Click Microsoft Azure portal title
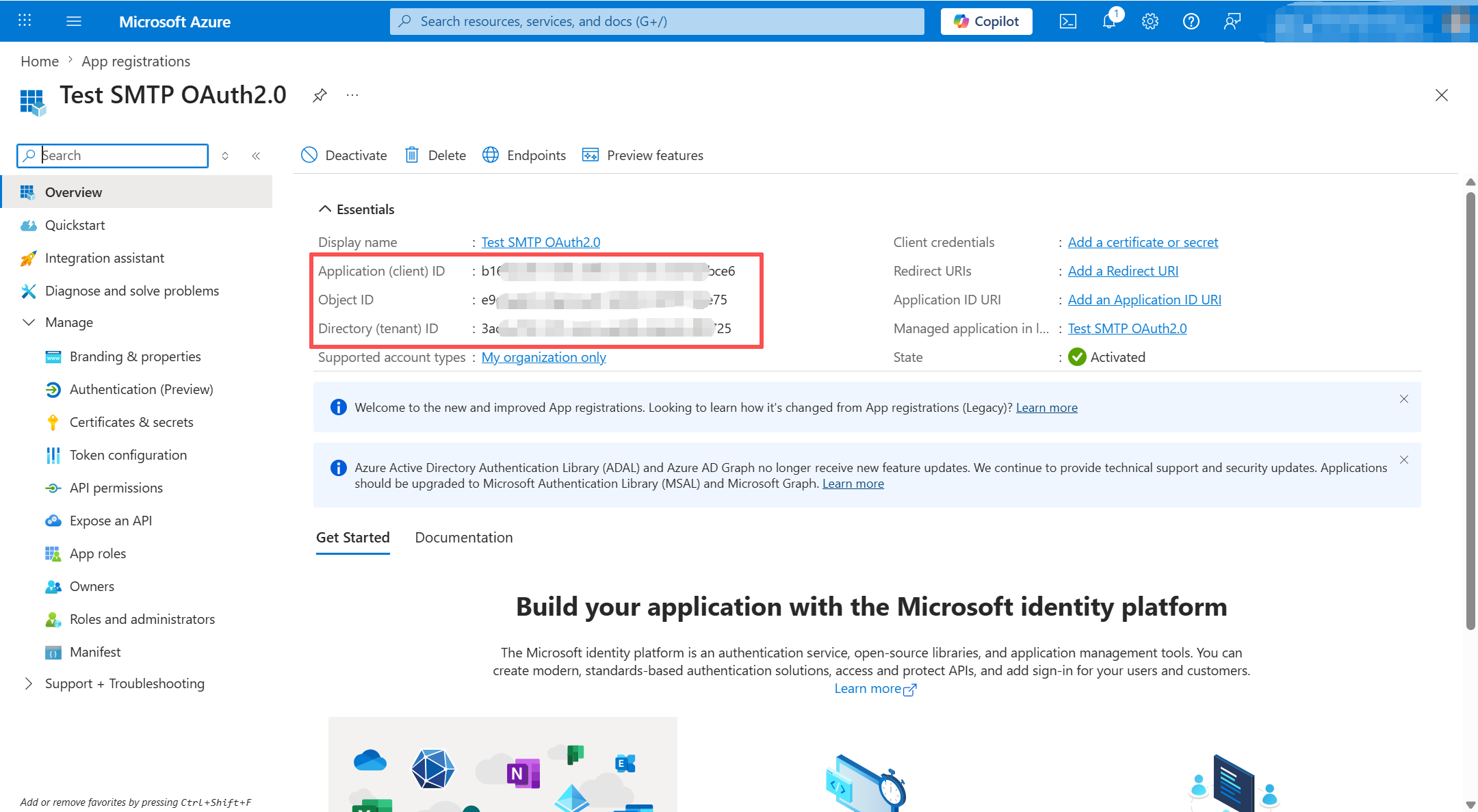1478x812 pixels. [x=174, y=22]
